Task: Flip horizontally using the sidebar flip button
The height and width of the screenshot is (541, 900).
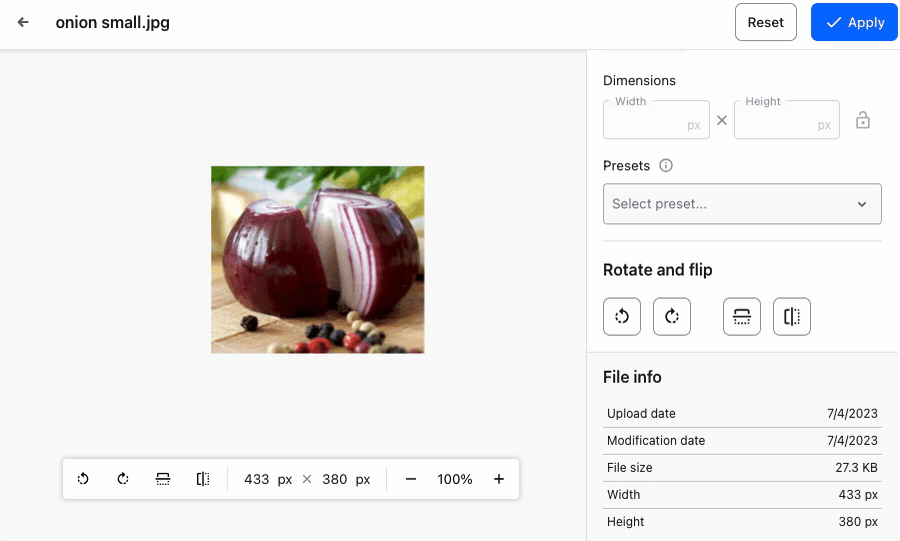Action: pos(792,317)
